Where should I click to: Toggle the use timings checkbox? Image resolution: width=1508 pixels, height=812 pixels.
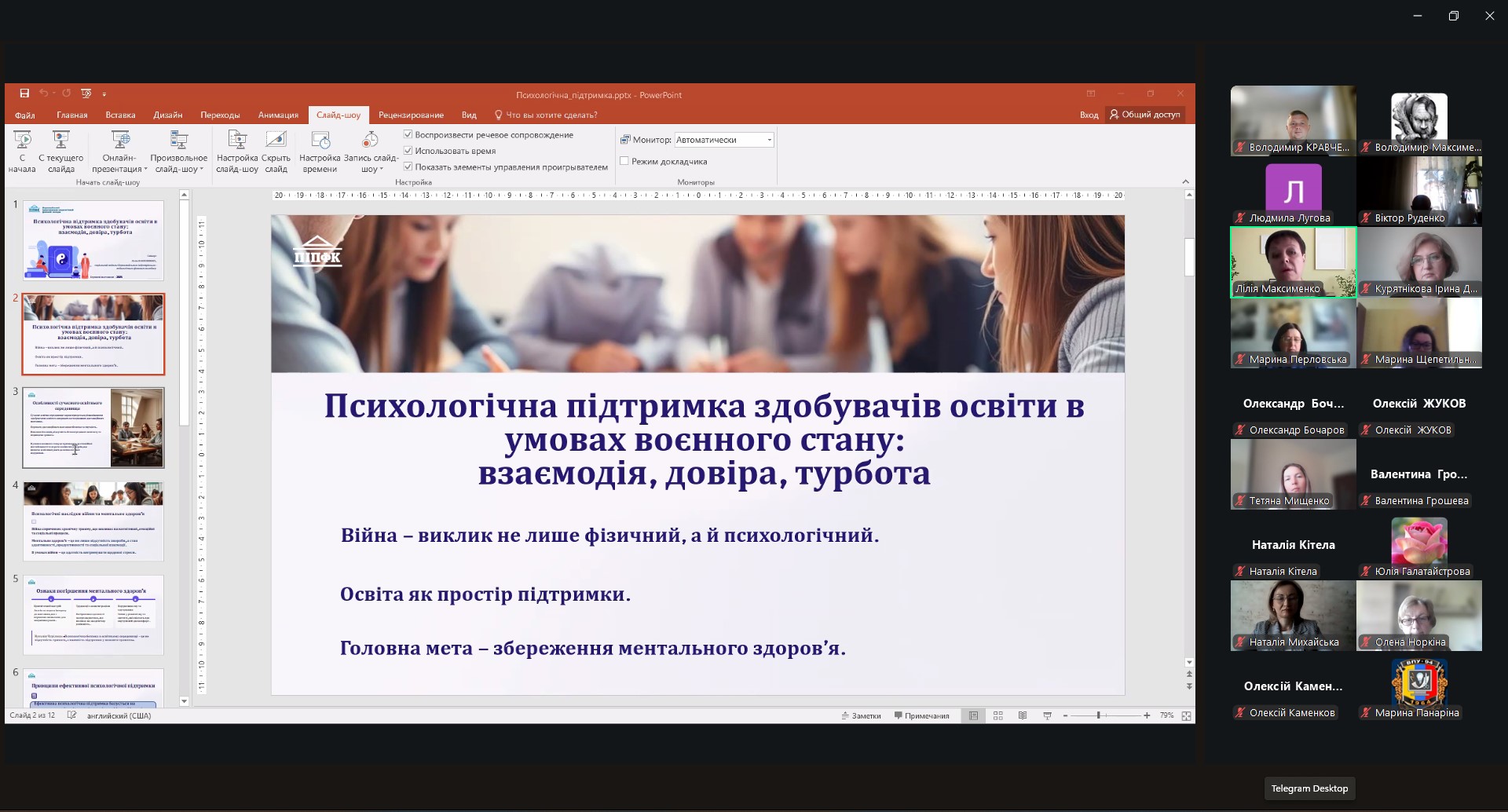tap(408, 151)
